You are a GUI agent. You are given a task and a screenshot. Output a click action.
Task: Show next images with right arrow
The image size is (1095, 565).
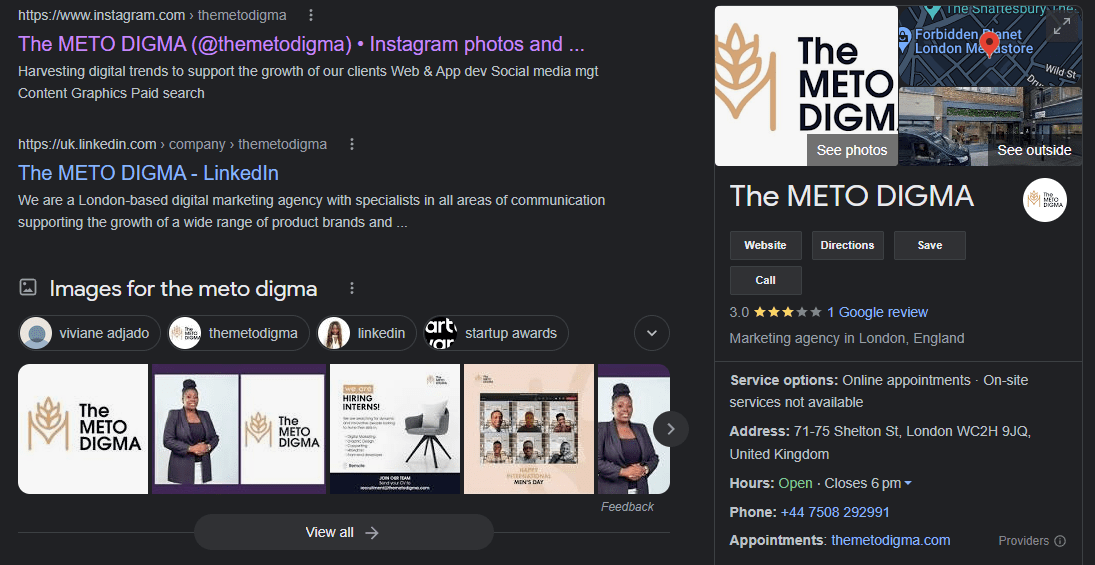670,429
